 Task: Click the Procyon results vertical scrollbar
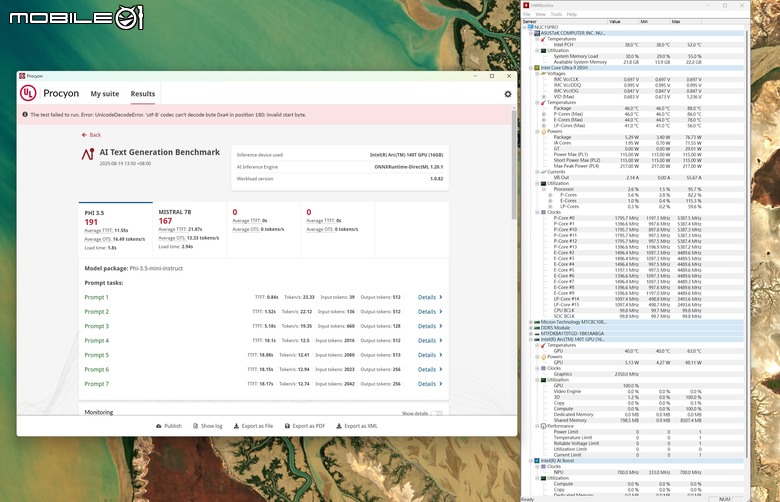click(514, 164)
